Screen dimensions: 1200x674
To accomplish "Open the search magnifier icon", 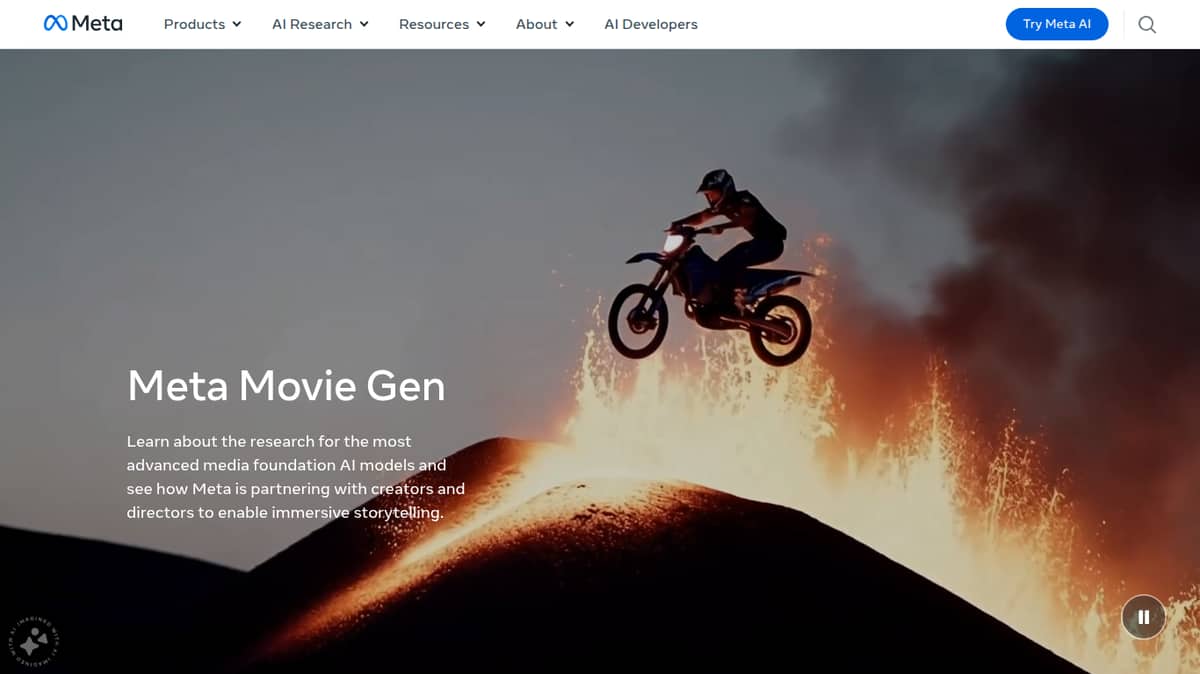I will click(1147, 25).
